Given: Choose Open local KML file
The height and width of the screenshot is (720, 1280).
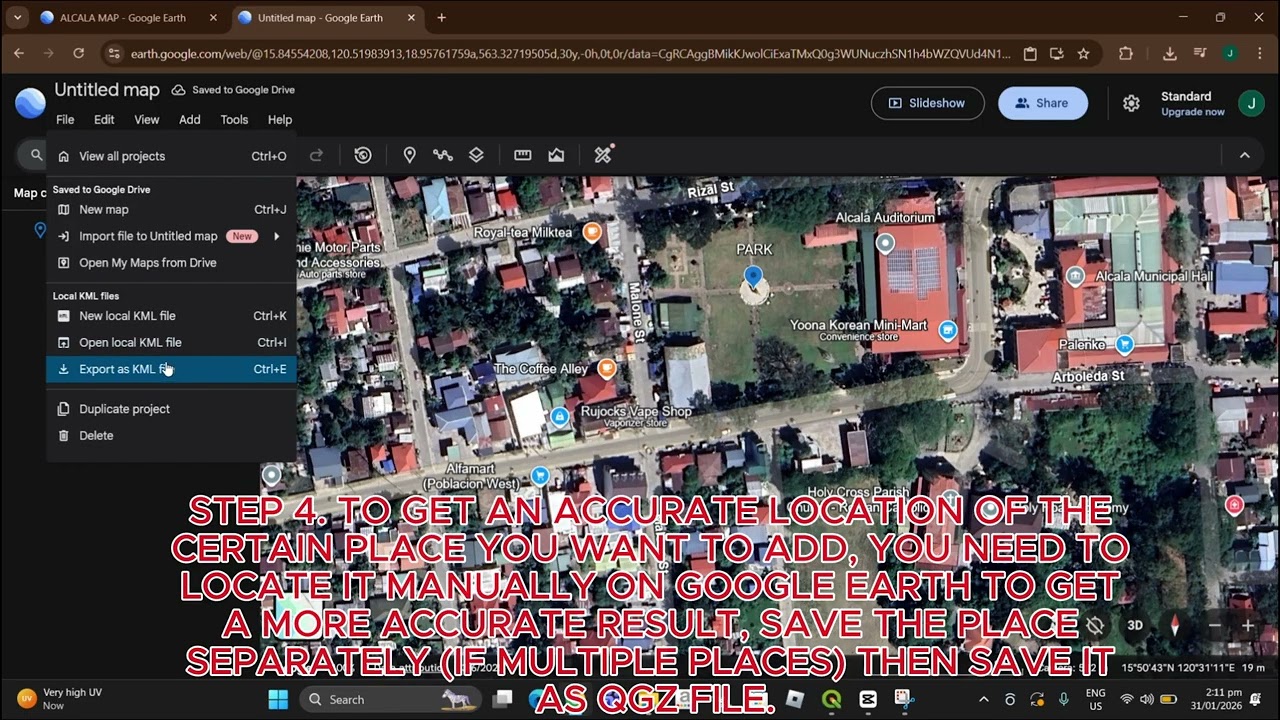Looking at the screenshot, I should tap(171, 342).
